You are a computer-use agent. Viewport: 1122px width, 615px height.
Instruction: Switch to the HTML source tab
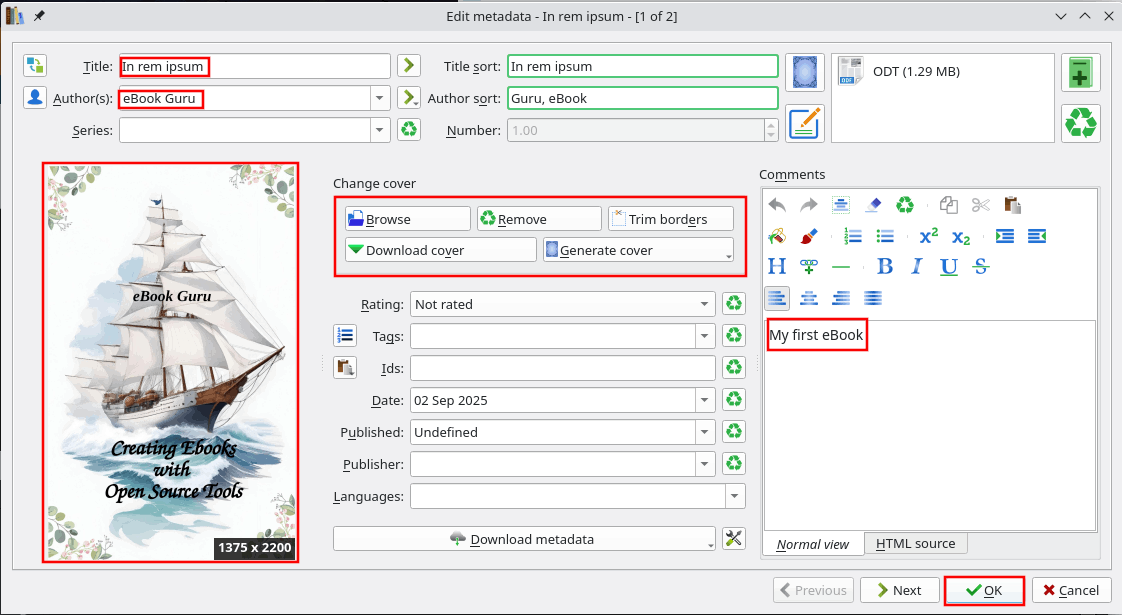pos(915,543)
